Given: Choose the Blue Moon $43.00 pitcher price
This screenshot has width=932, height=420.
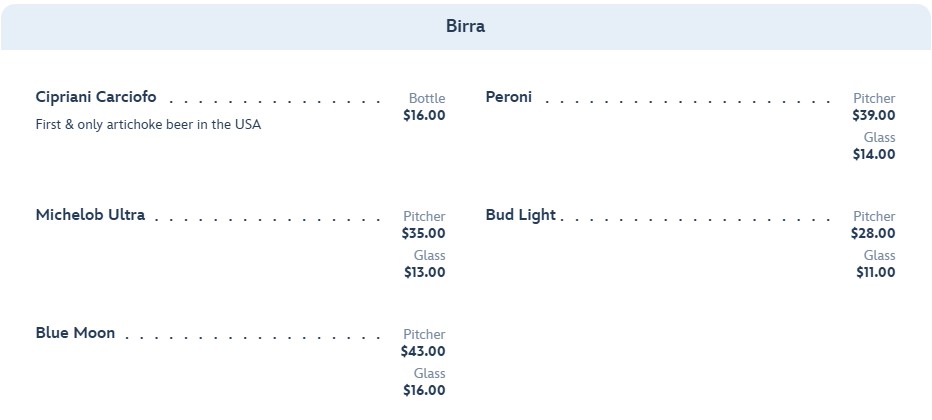Looking at the screenshot, I should coord(423,351).
